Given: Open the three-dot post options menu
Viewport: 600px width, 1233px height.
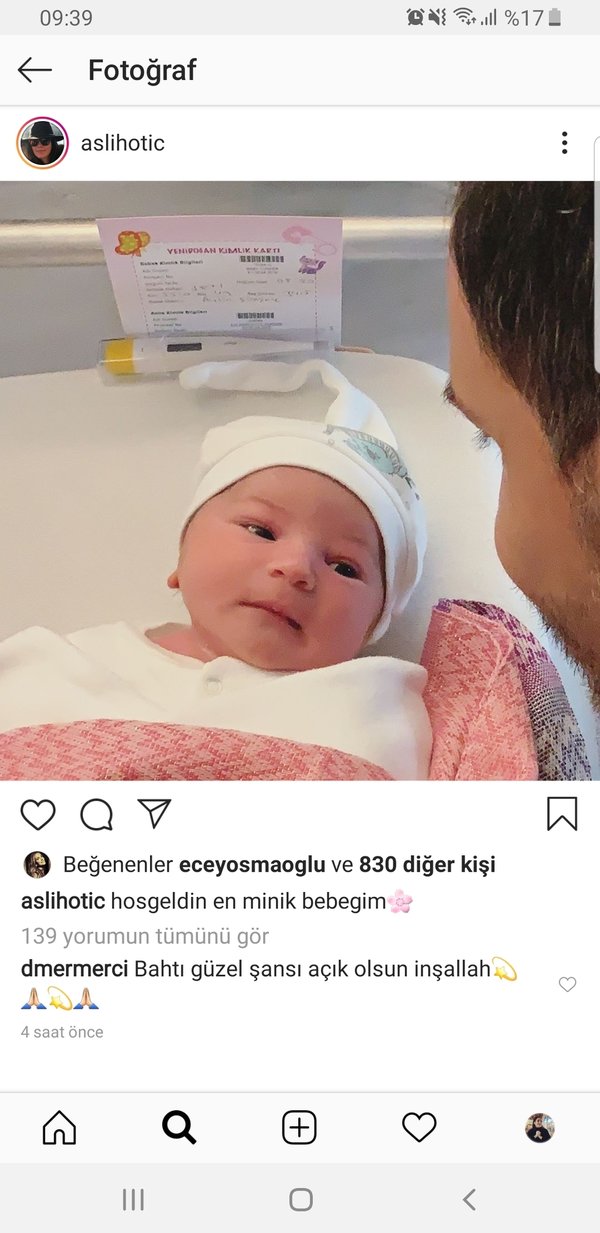Looking at the screenshot, I should pyautogui.click(x=564, y=143).
